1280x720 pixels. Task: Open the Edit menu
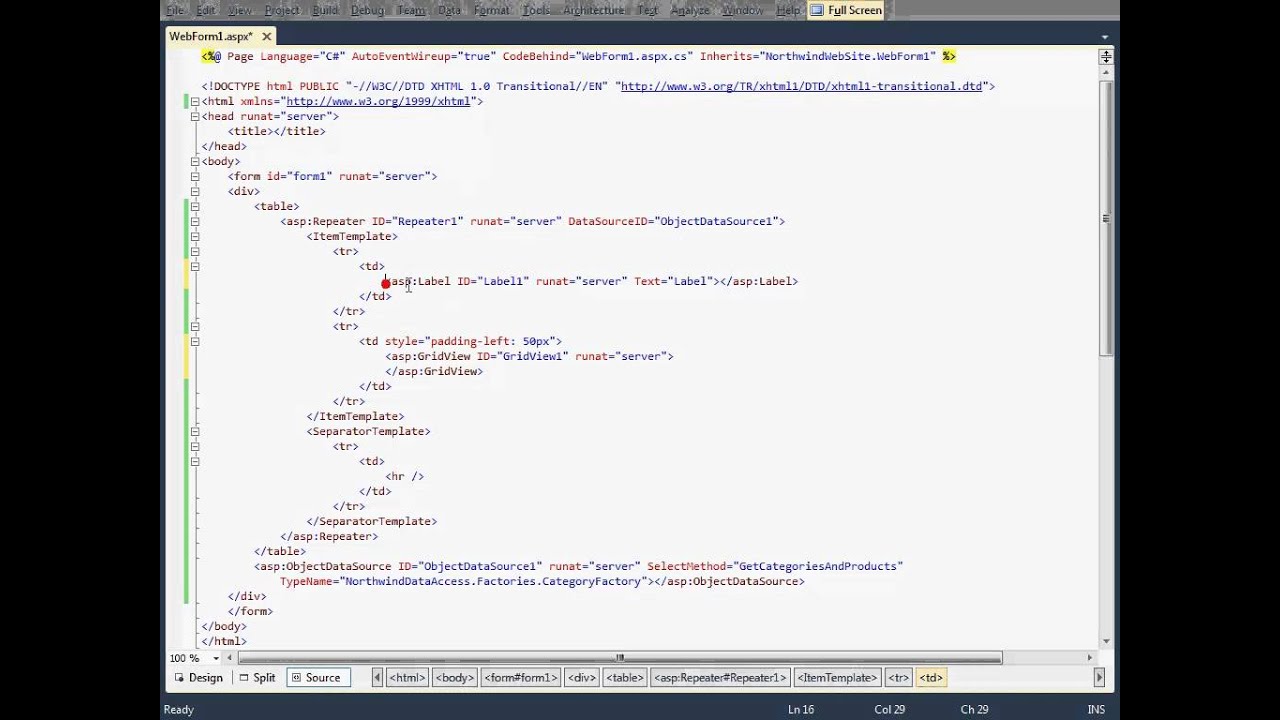click(206, 10)
